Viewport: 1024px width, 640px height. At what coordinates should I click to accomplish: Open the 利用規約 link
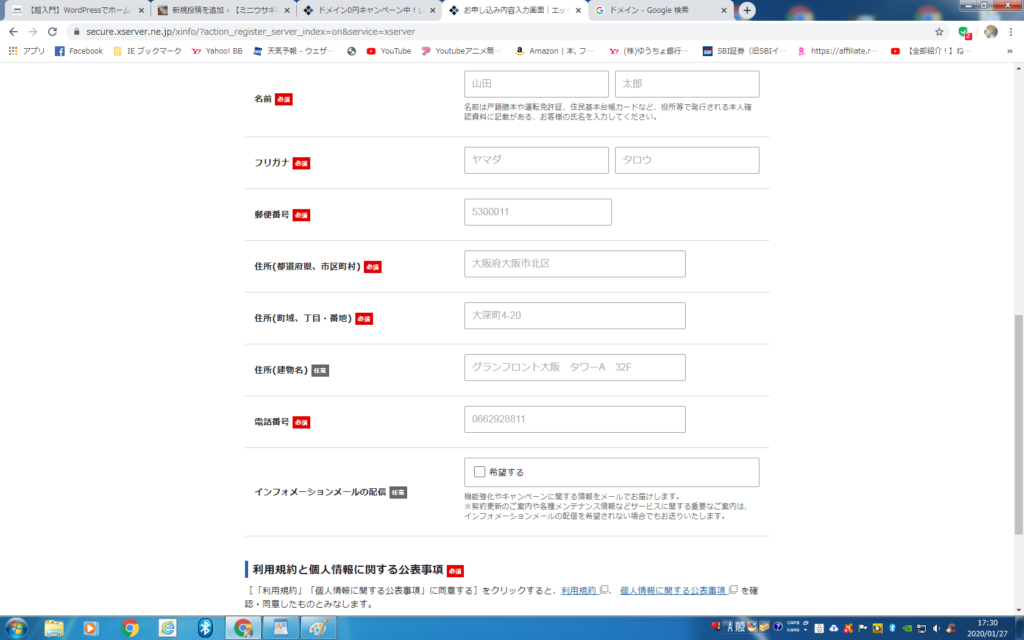pyautogui.click(x=579, y=590)
